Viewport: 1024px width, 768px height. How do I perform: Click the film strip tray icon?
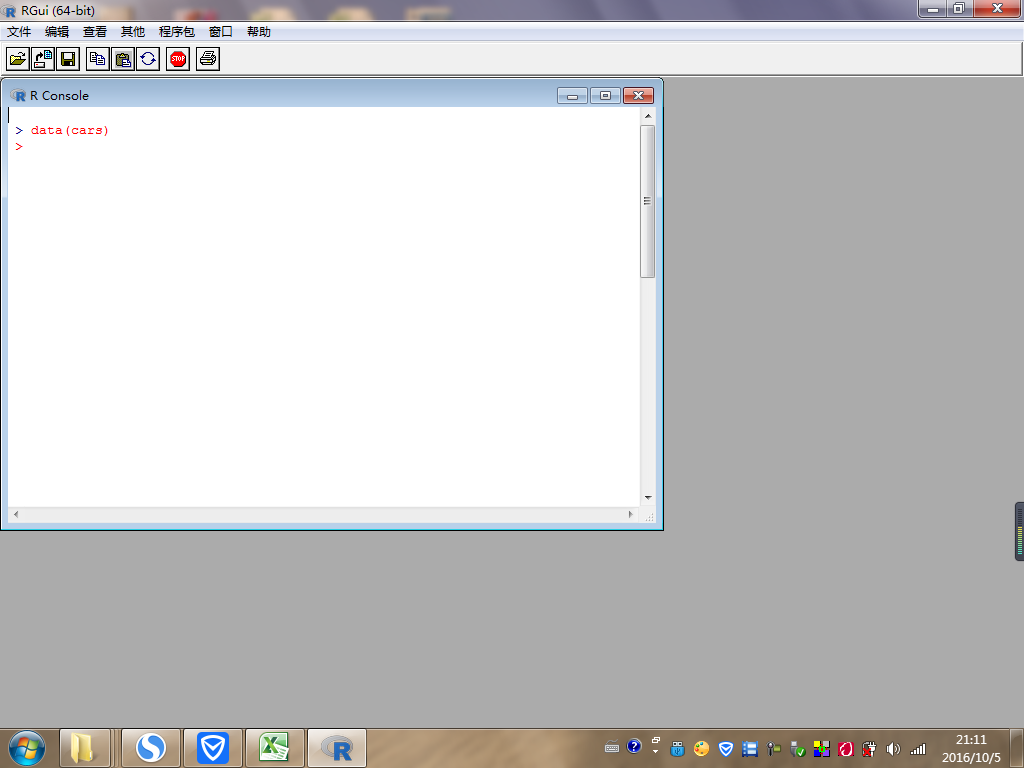tap(750, 749)
